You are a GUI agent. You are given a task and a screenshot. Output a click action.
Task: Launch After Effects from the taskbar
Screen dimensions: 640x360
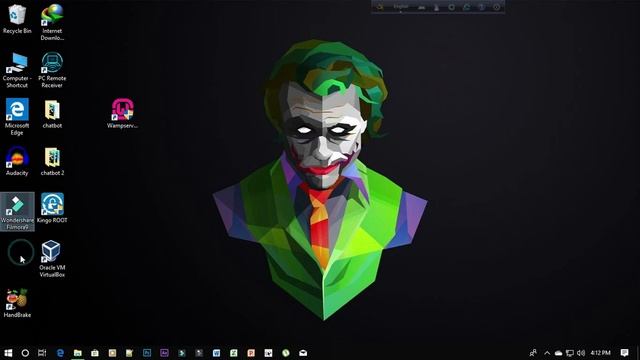pos(164,353)
